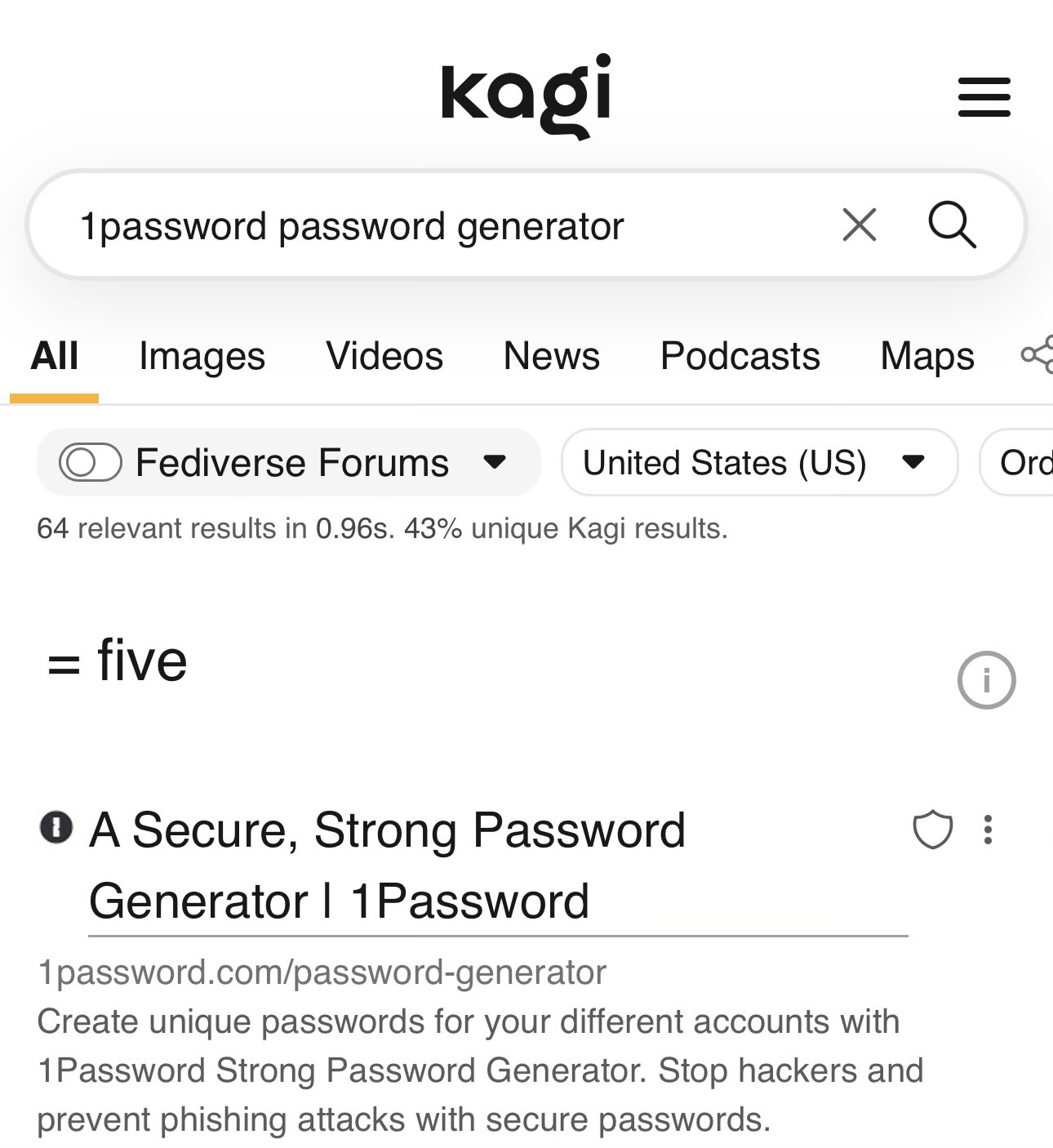Expand the partially visible Order dropdown

tap(1030, 462)
